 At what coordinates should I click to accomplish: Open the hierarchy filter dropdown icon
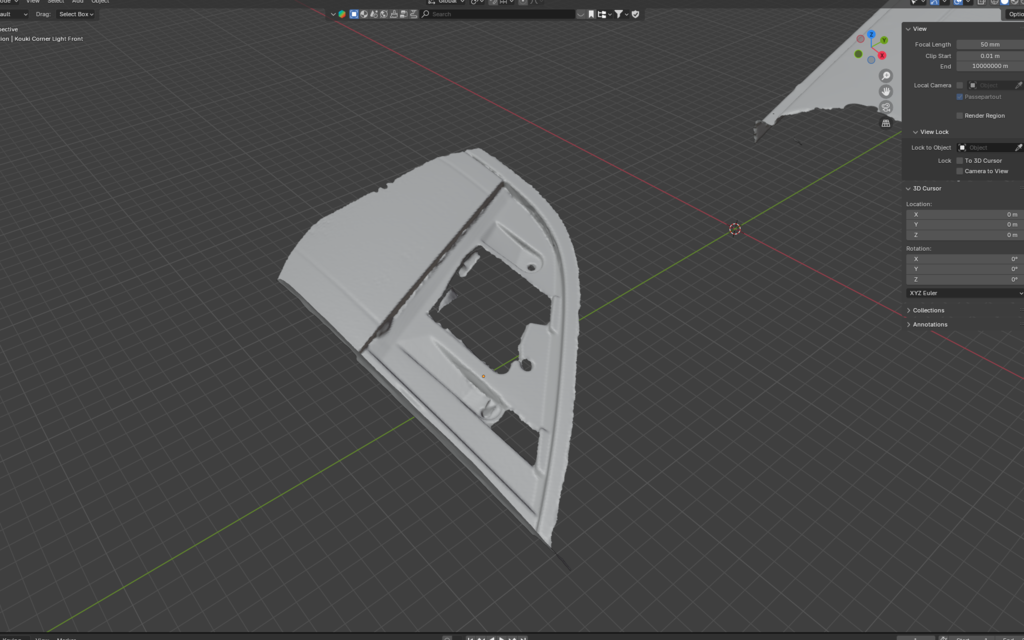(x=604, y=14)
